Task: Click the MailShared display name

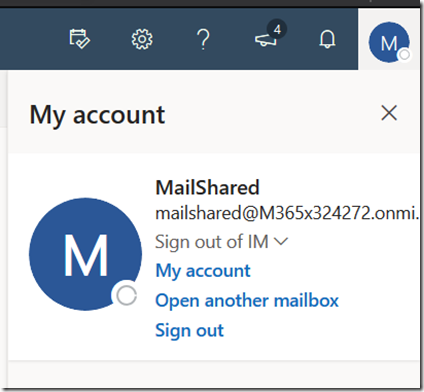Action: [x=207, y=187]
